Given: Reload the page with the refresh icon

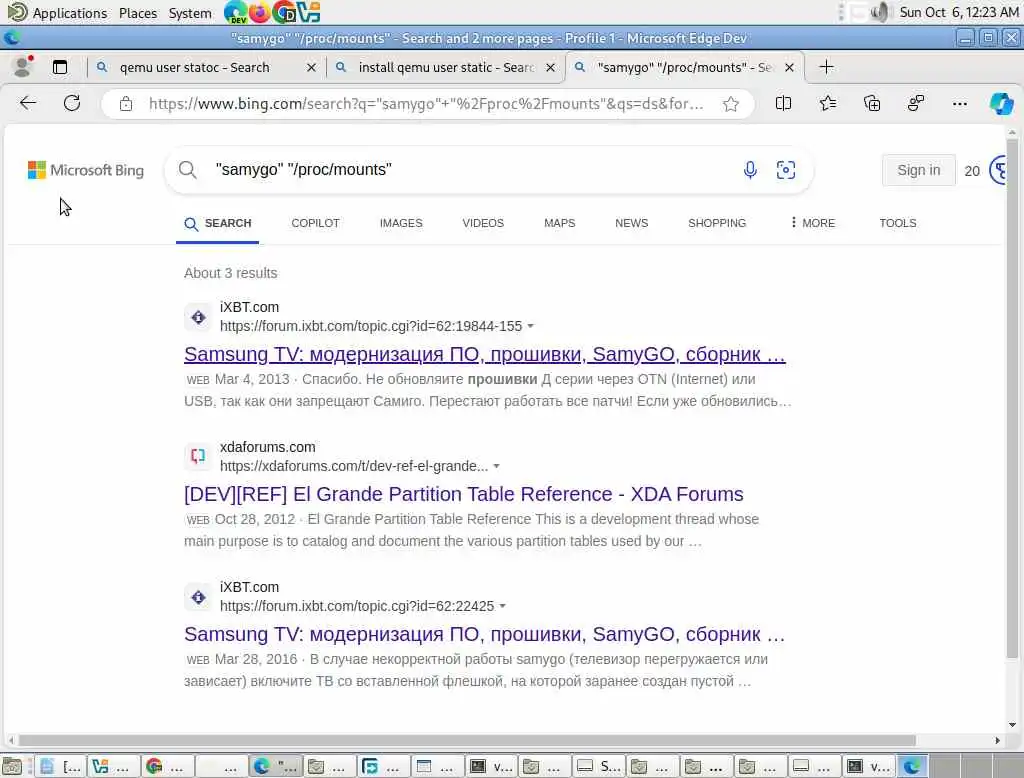Looking at the screenshot, I should (x=72, y=103).
